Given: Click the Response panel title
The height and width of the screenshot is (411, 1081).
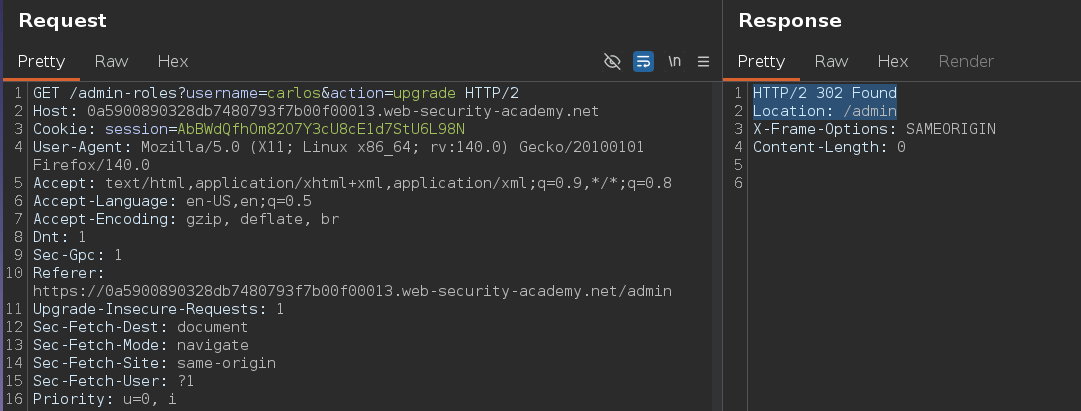Looking at the screenshot, I should pyautogui.click(x=789, y=21).
